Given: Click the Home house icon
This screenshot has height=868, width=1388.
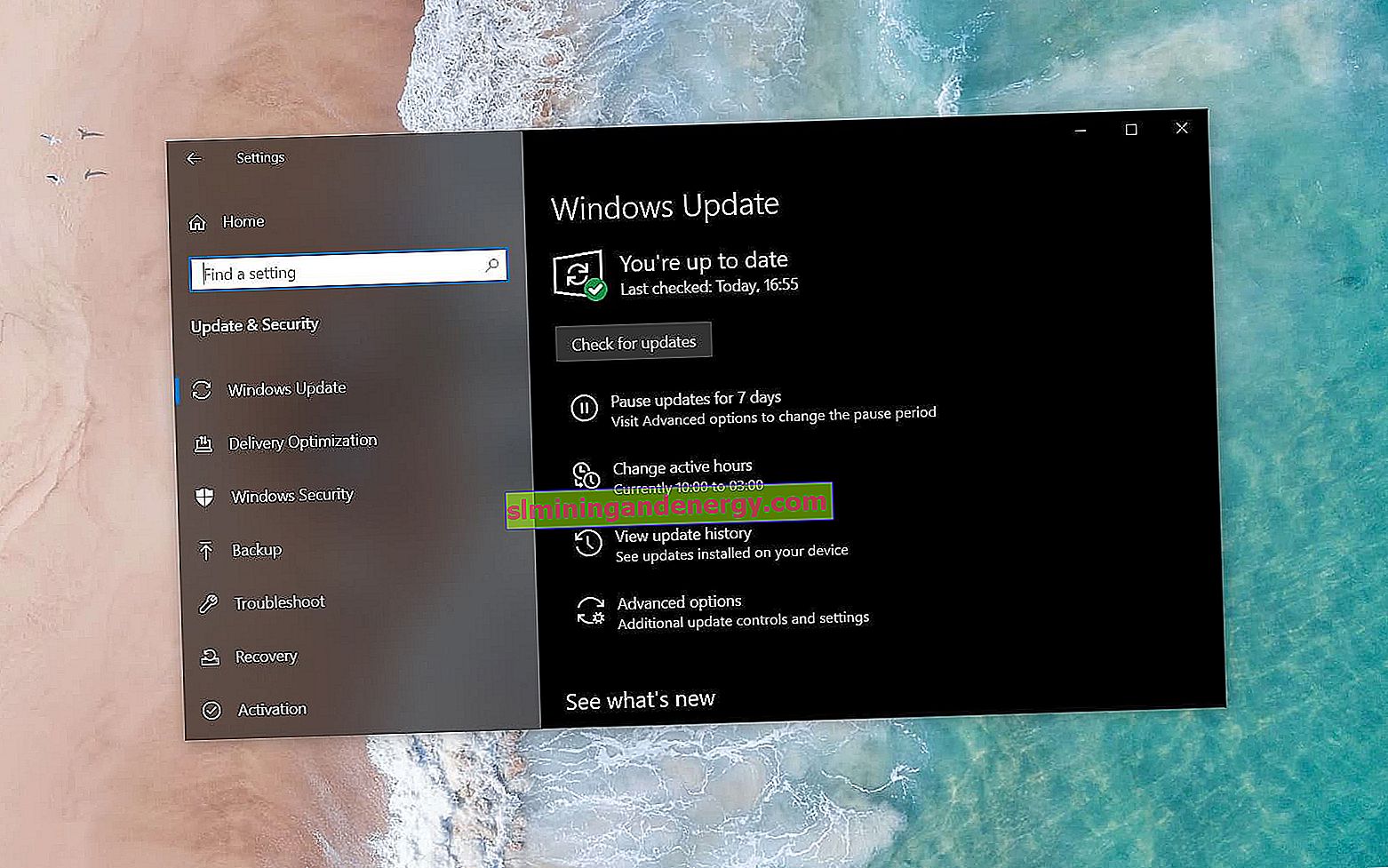Looking at the screenshot, I should point(197,223).
